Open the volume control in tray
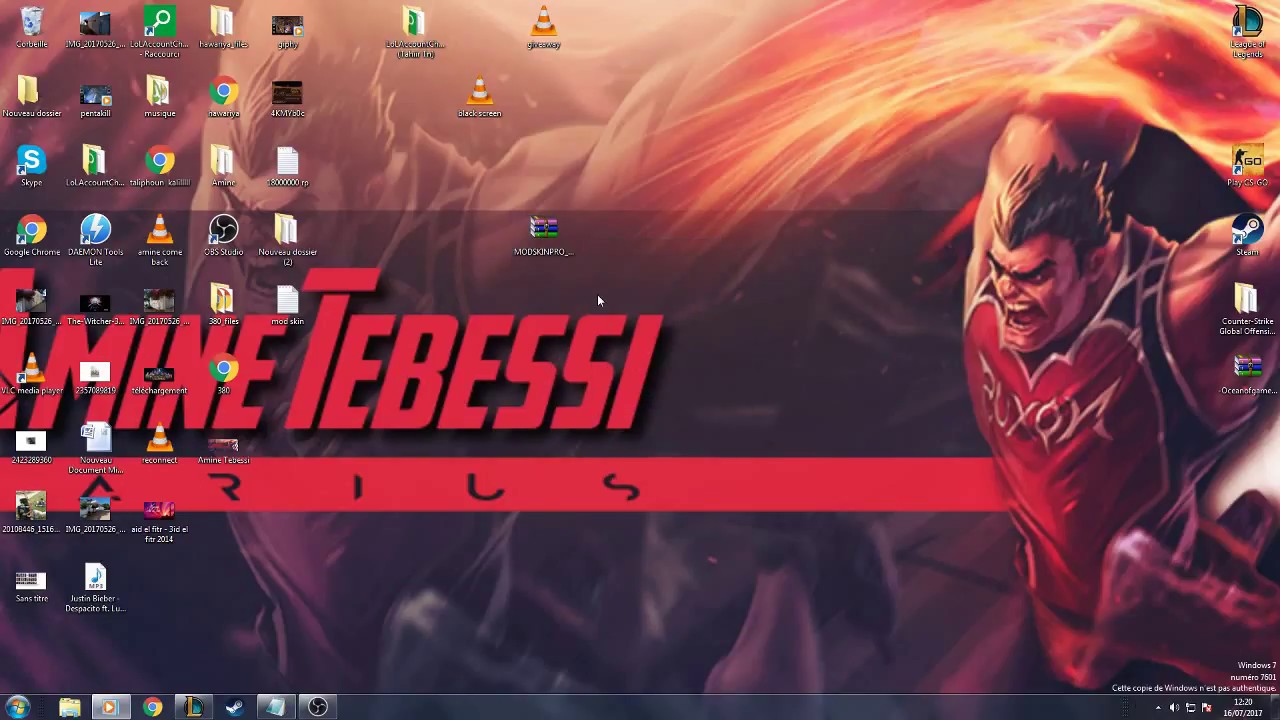The height and width of the screenshot is (720, 1280). tap(1174, 708)
